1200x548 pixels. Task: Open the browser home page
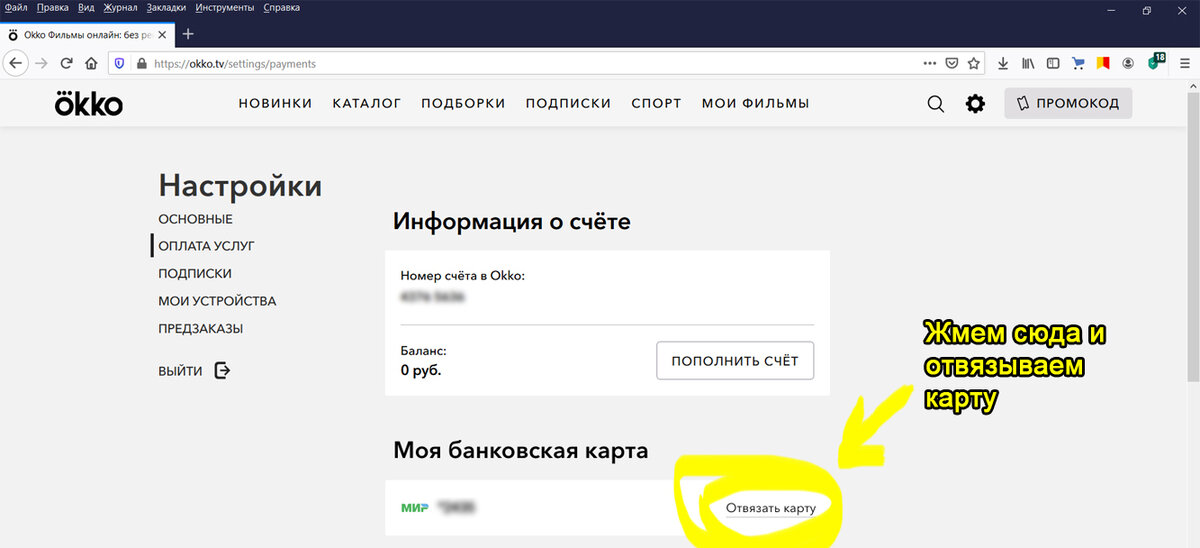tap(91, 63)
